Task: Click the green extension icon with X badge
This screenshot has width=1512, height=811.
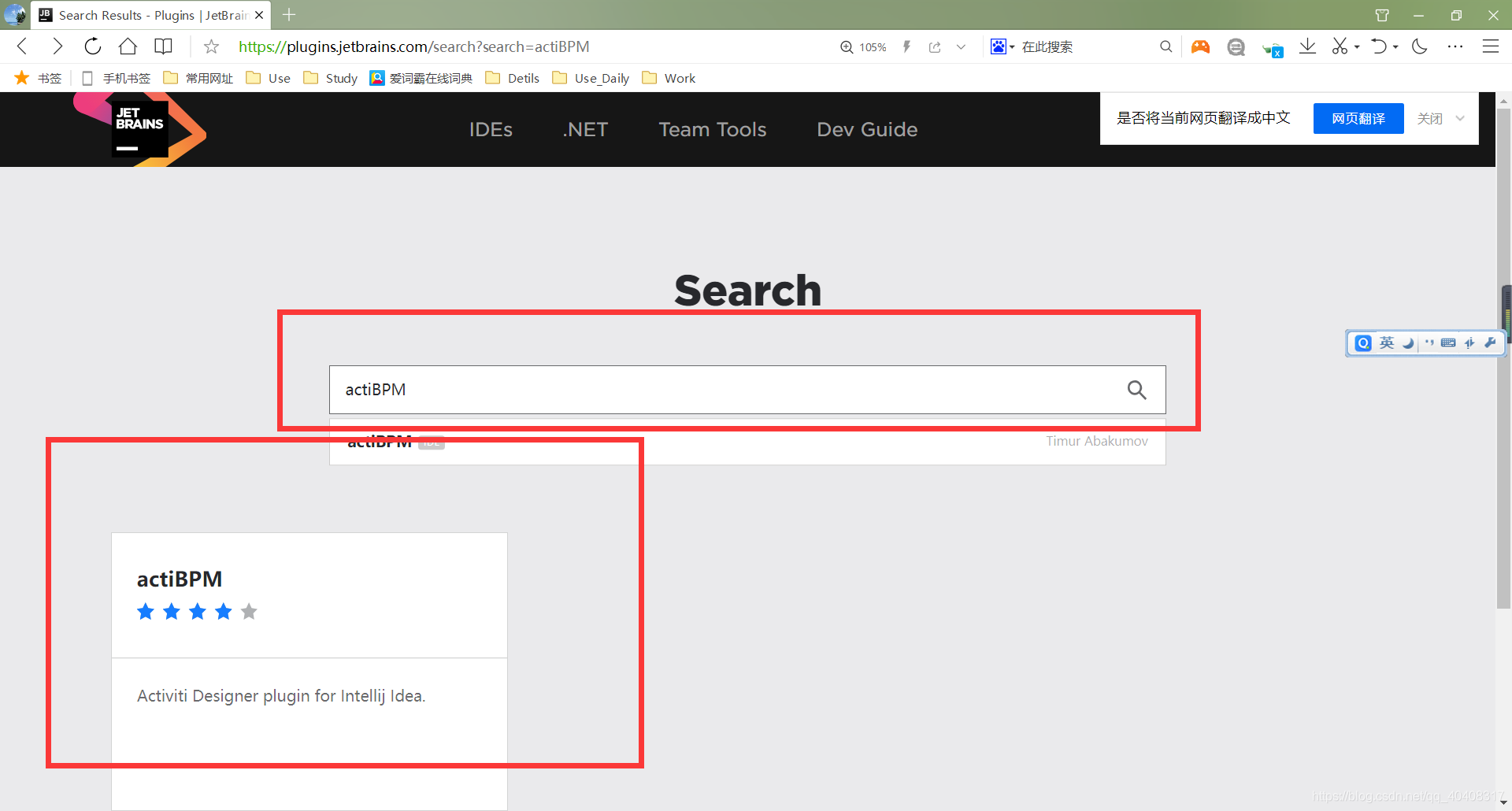Action: [1273, 49]
